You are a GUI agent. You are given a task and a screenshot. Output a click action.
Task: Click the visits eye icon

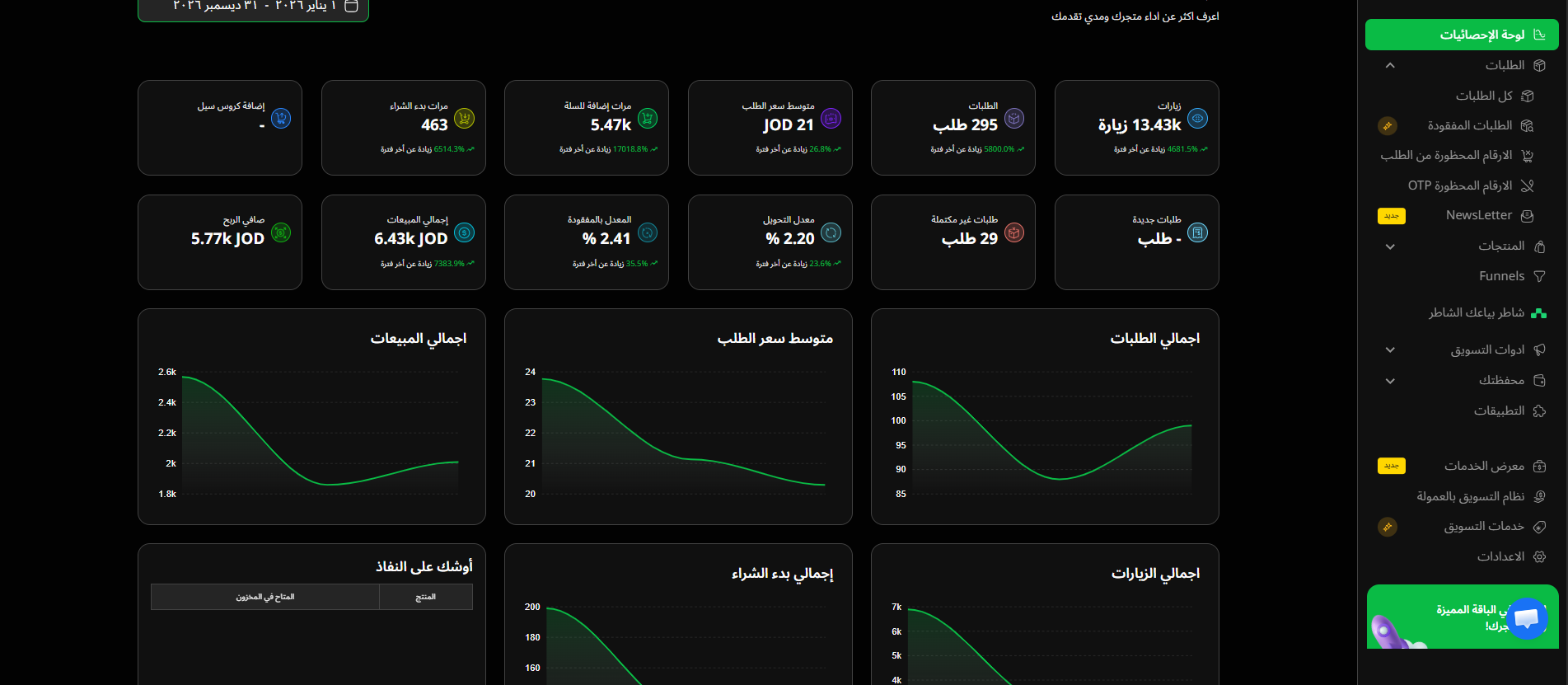tap(1197, 119)
